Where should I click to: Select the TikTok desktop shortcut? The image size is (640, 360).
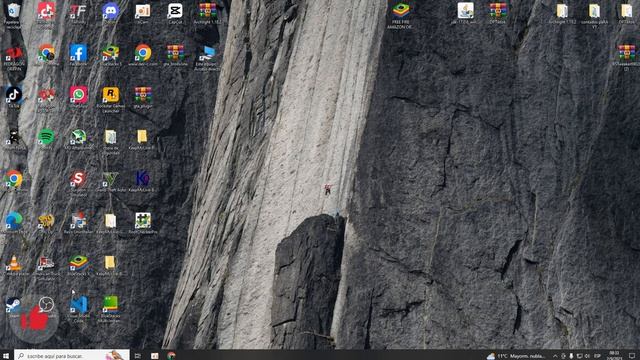[13, 97]
